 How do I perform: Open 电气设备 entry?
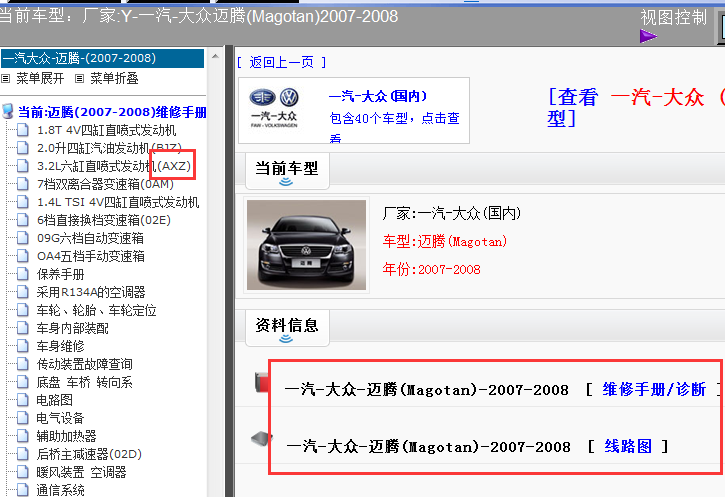[x=61, y=419]
